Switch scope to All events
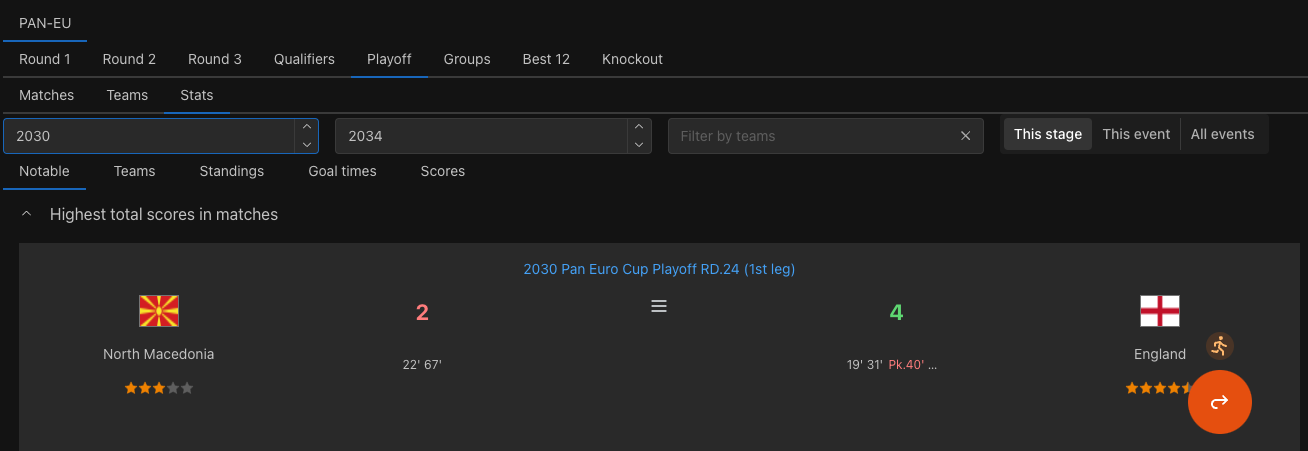 (x=1222, y=134)
